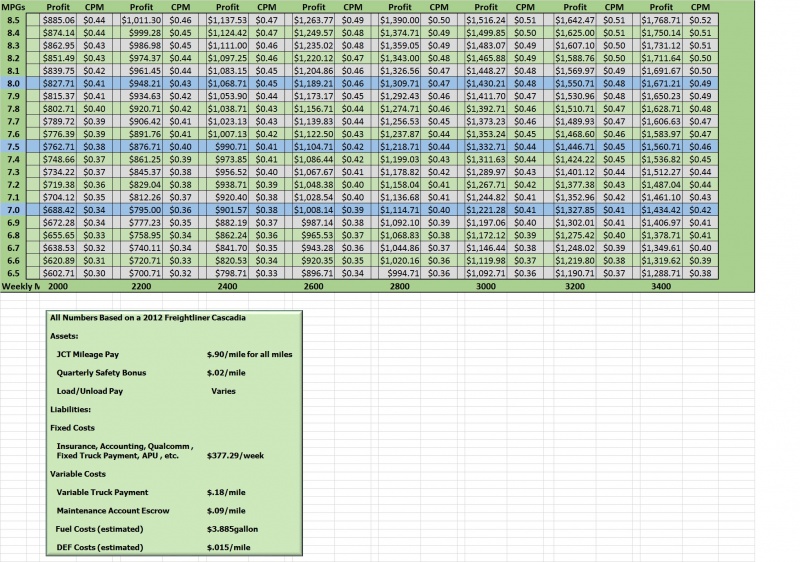Select profit cell $994.71
This screenshot has height=562, width=800.
(x=400, y=273)
